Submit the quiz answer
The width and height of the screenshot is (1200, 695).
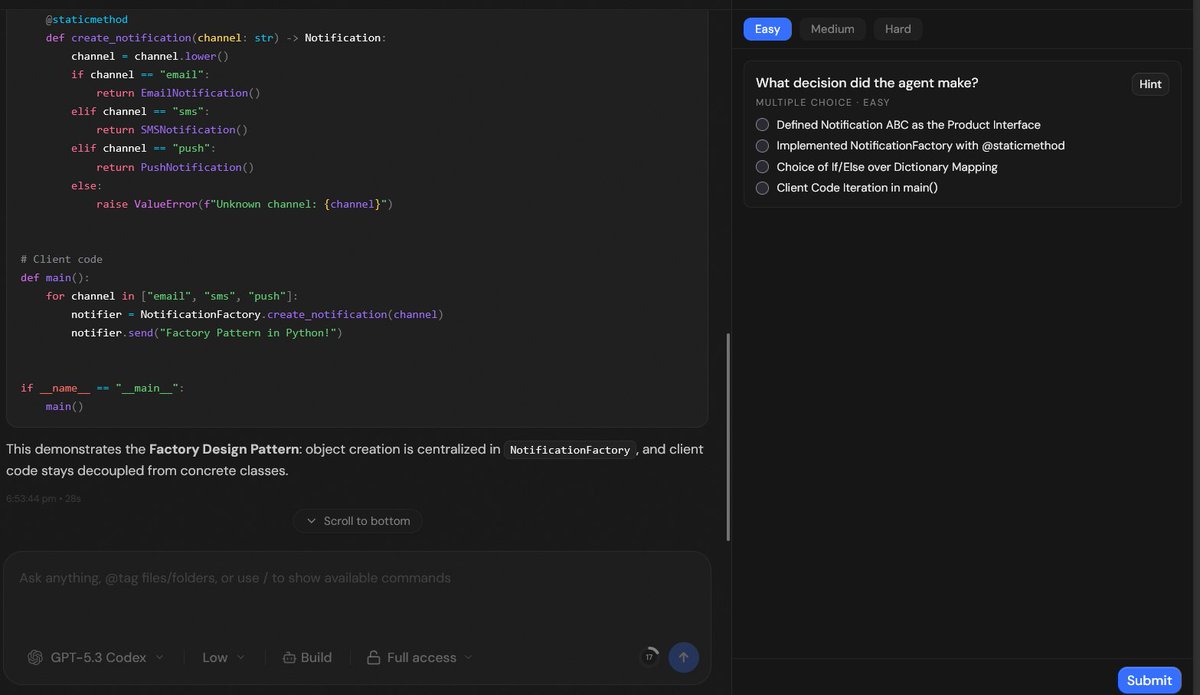click(x=1149, y=680)
